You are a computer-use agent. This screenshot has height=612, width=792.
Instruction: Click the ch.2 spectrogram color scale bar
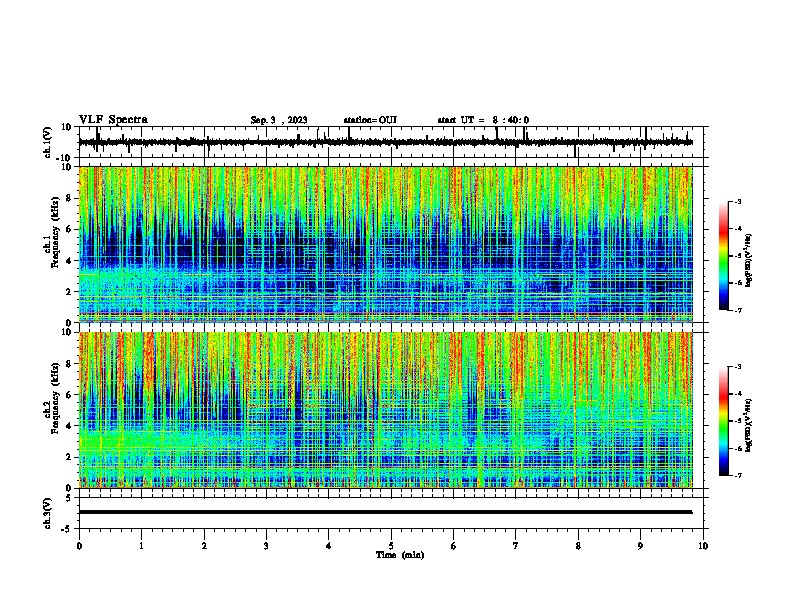pos(724,421)
